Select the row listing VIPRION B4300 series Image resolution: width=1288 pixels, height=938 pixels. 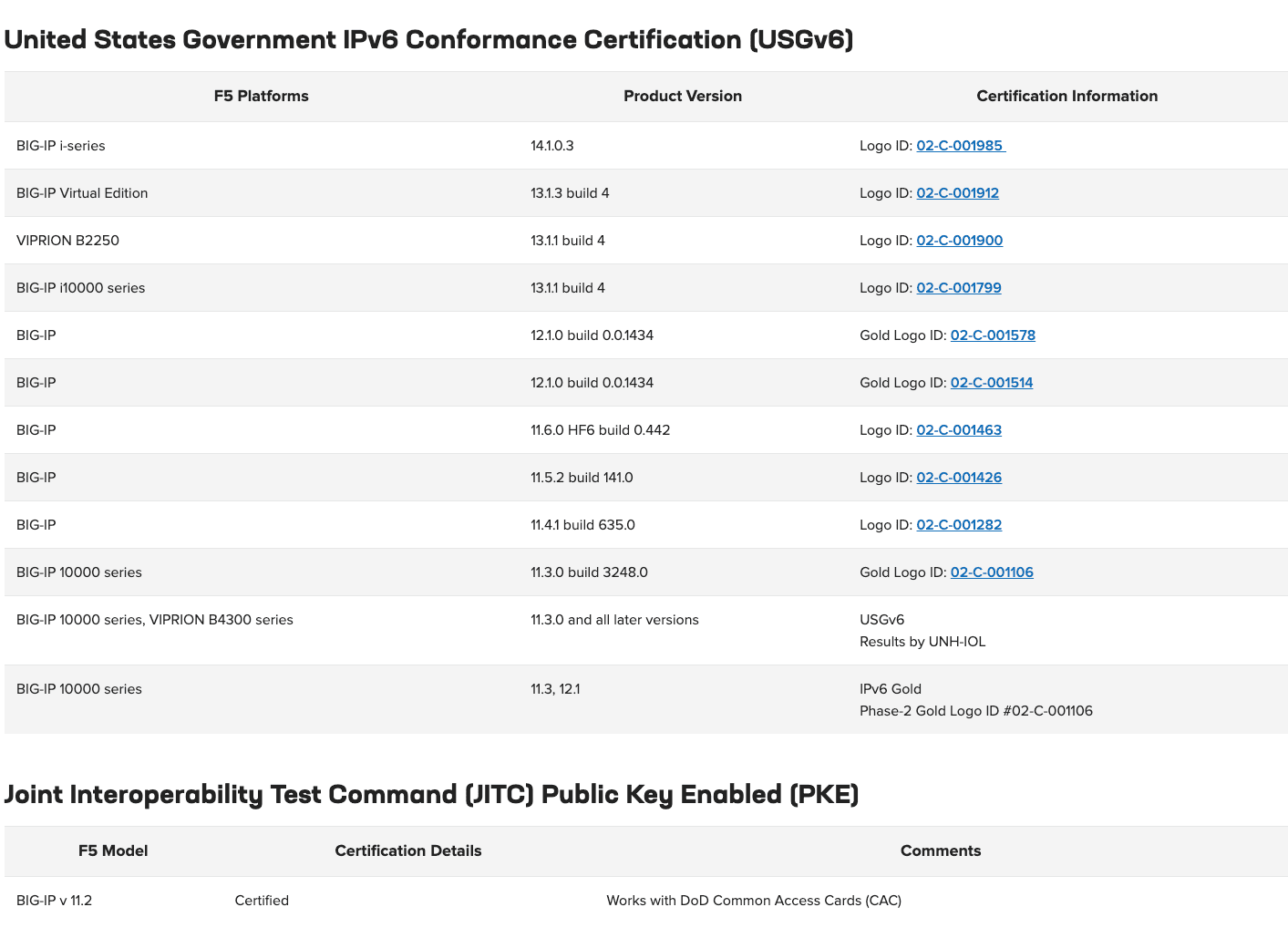coord(365,619)
